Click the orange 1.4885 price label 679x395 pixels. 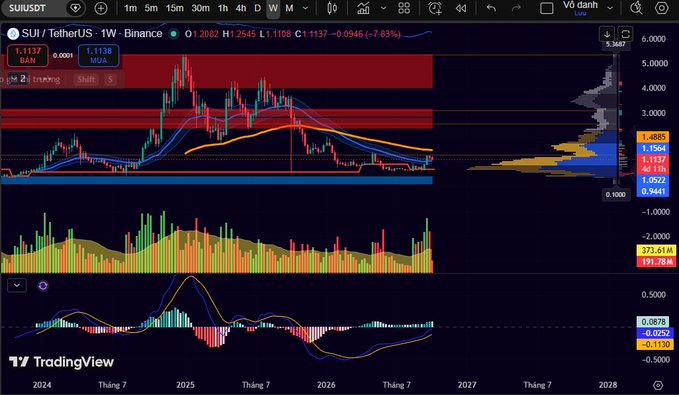click(x=653, y=137)
